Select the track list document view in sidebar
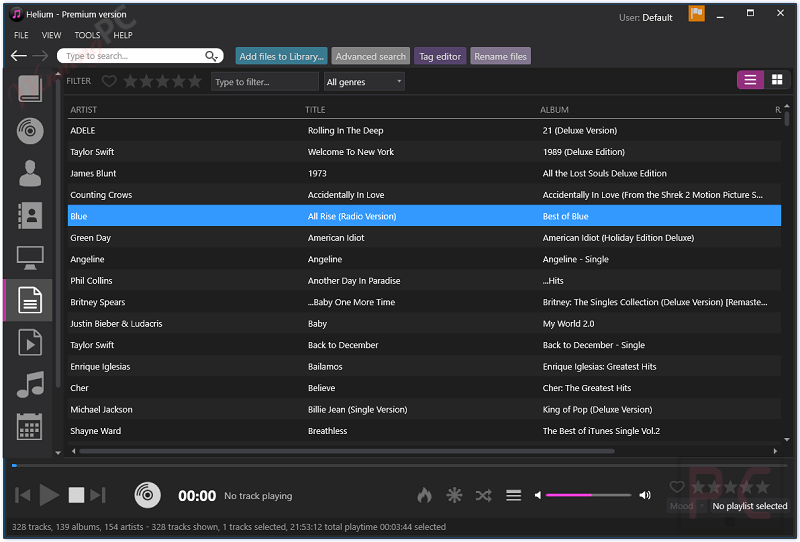Screen dimensions: 800x542 pyautogui.click(x=30, y=300)
